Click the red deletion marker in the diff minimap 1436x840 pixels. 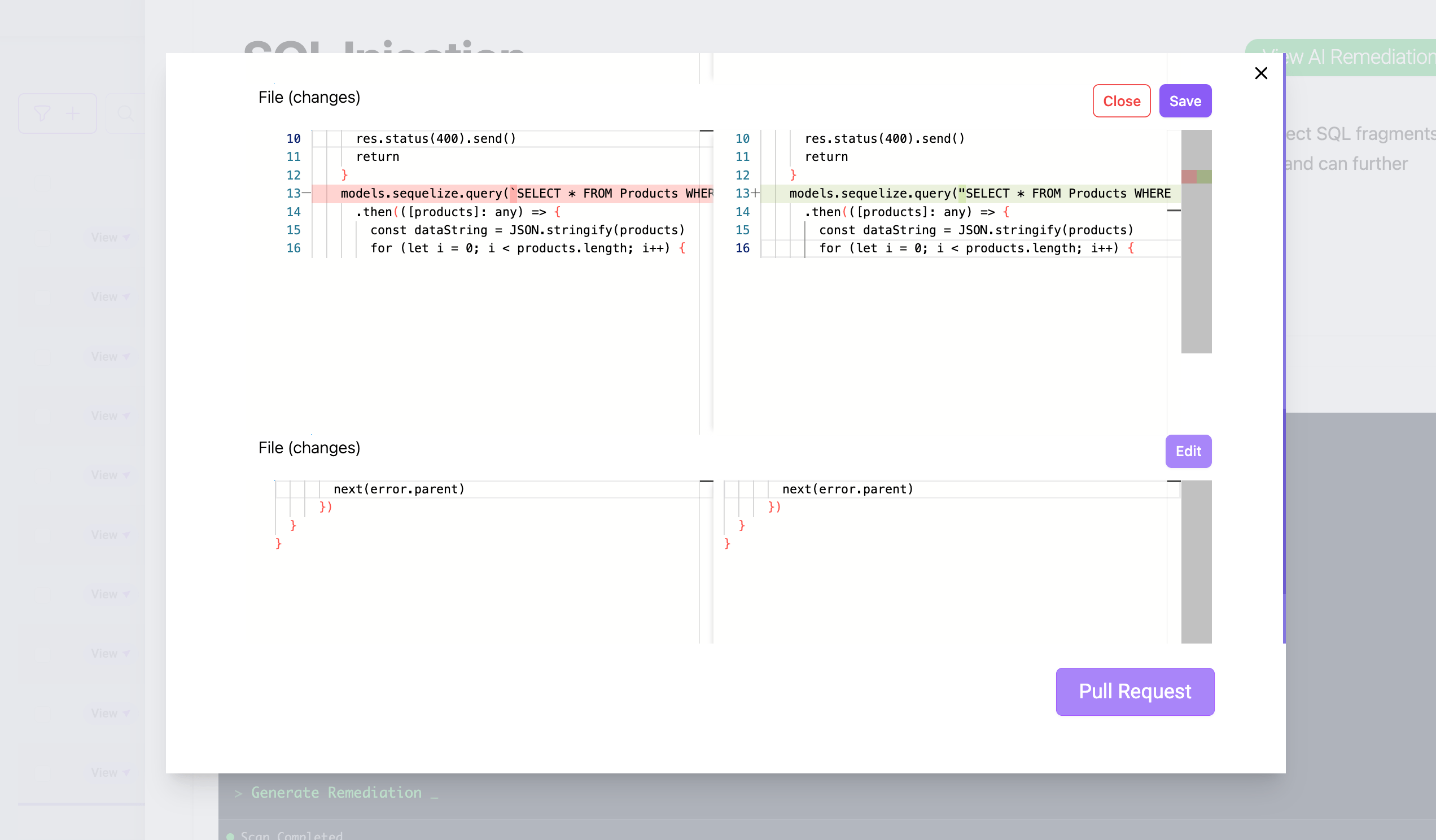[x=1189, y=177]
